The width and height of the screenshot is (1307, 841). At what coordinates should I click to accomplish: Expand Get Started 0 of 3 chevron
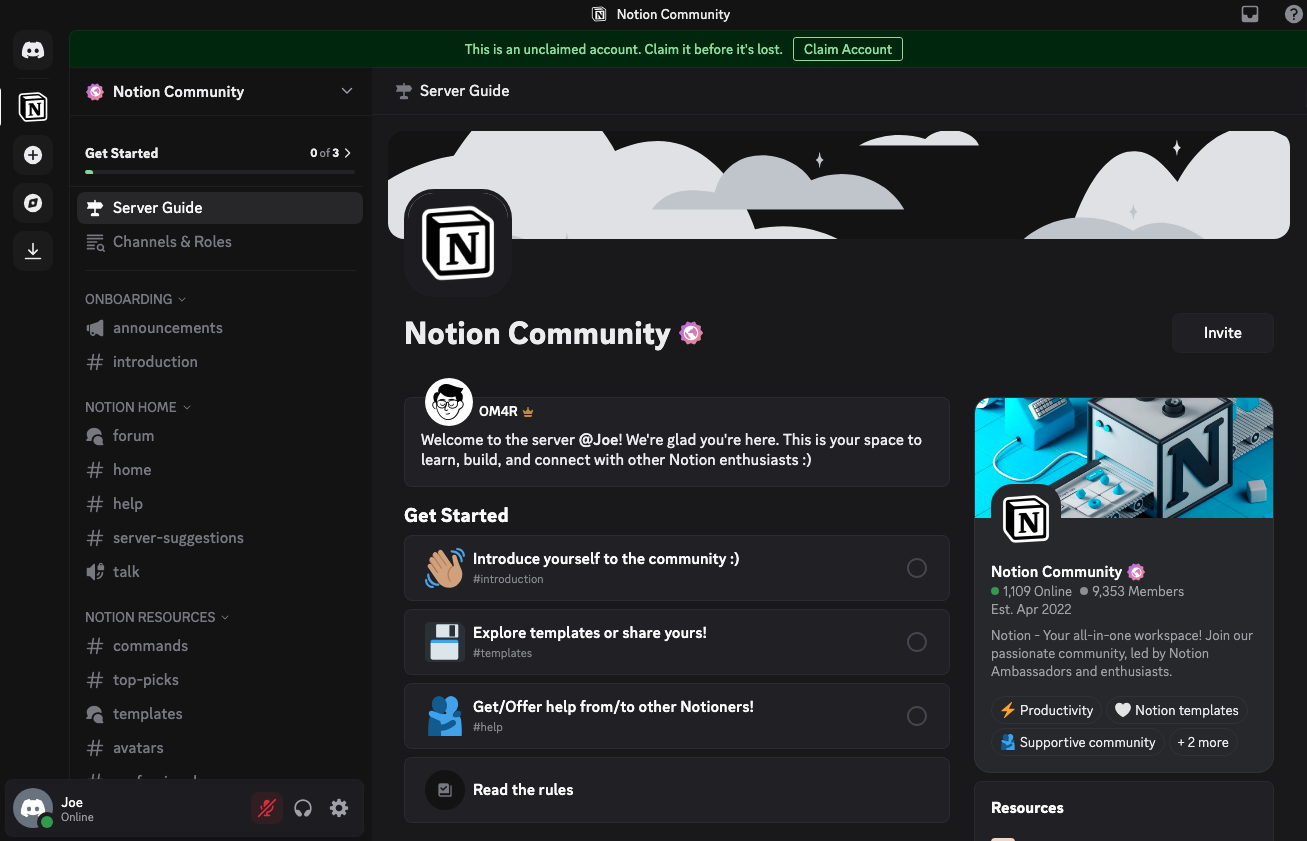point(348,153)
